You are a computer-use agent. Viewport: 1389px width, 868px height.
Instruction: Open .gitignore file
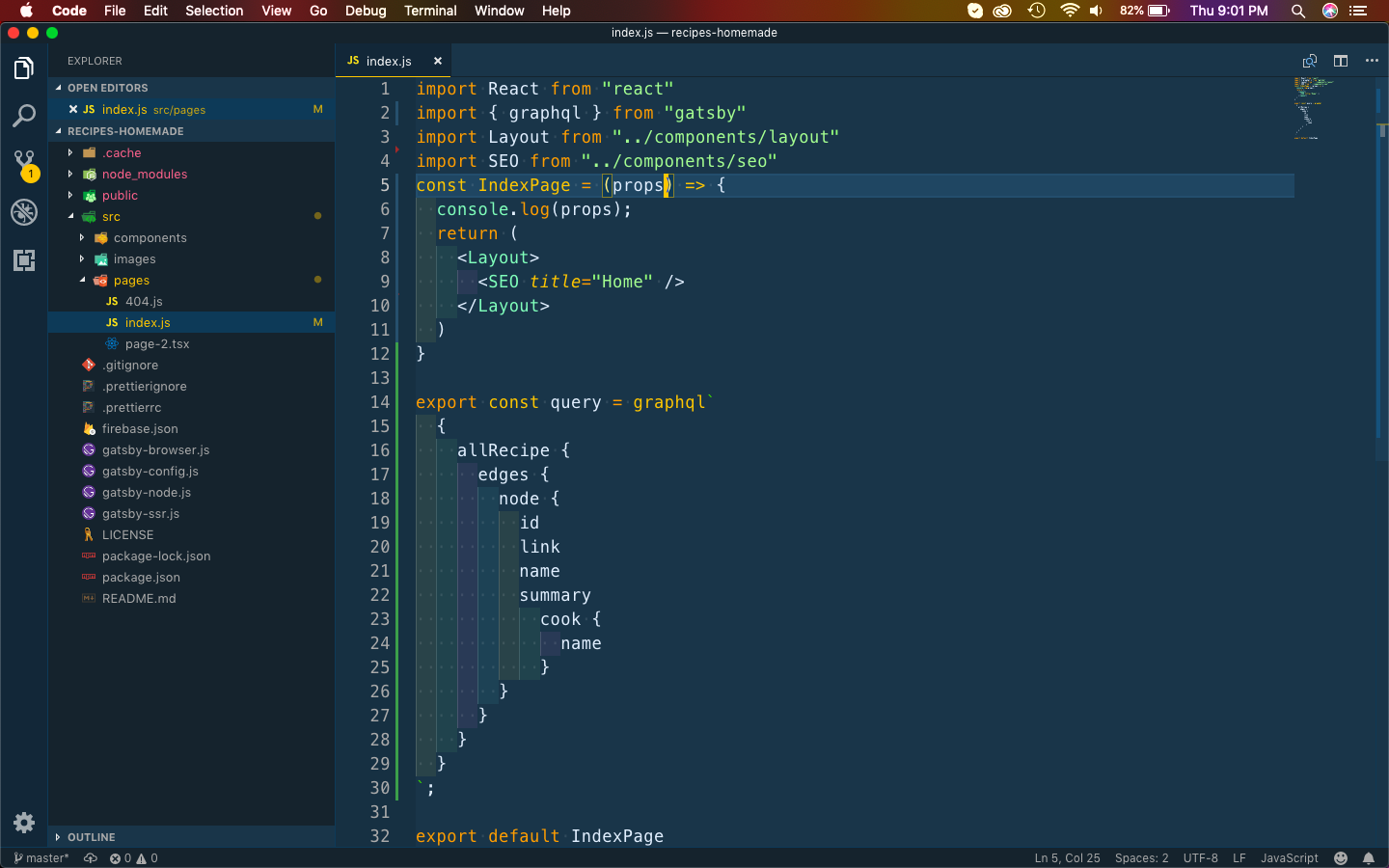pyautogui.click(x=191, y=365)
